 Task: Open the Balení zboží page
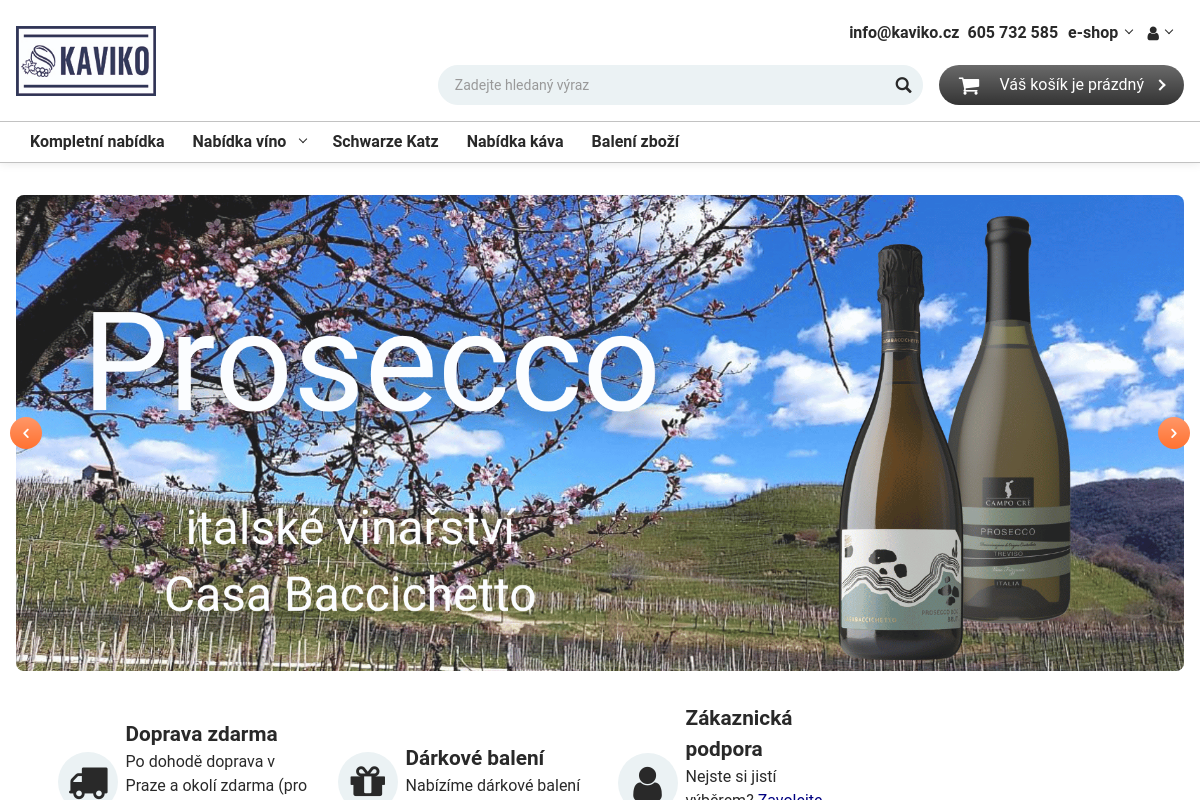[x=635, y=141]
